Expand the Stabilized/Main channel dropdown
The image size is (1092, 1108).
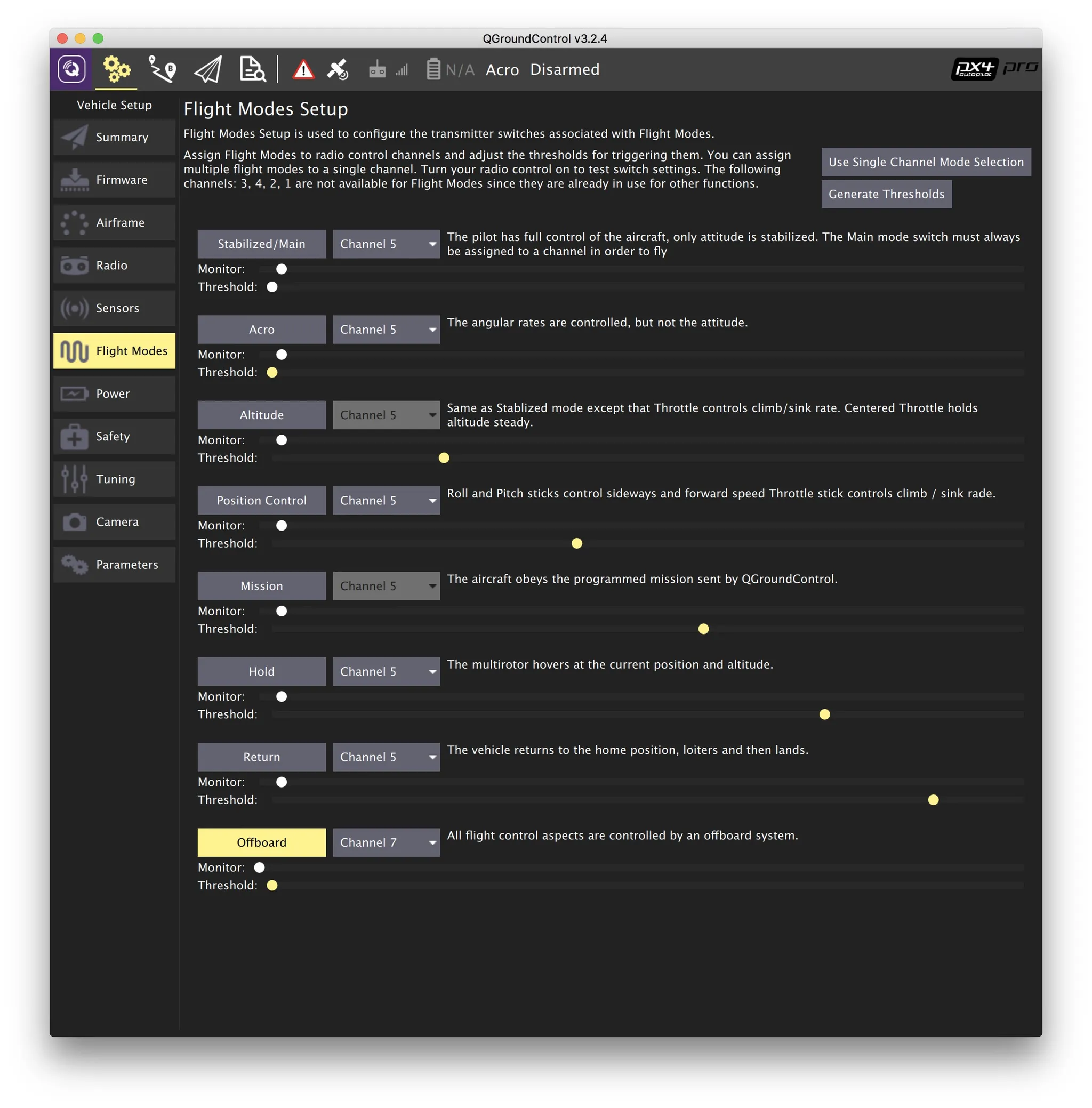pyautogui.click(x=386, y=244)
